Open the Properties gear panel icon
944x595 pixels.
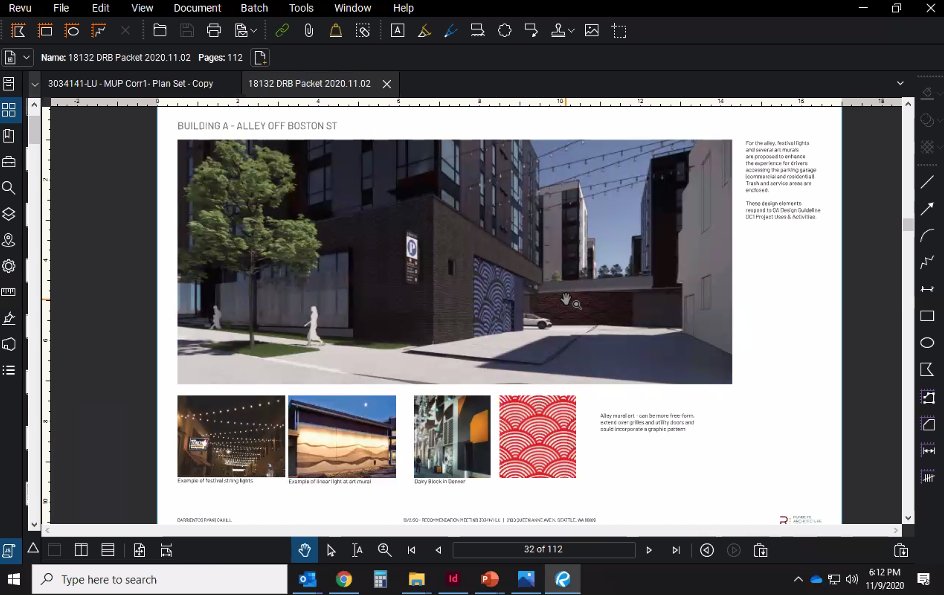click(9, 266)
